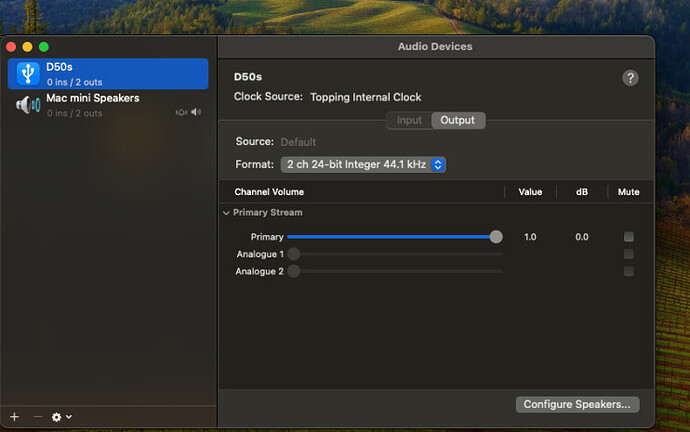This screenshot has height=432, width=690.
Task: Collapse the Primary Stream section
Action: tap(226, 213)
